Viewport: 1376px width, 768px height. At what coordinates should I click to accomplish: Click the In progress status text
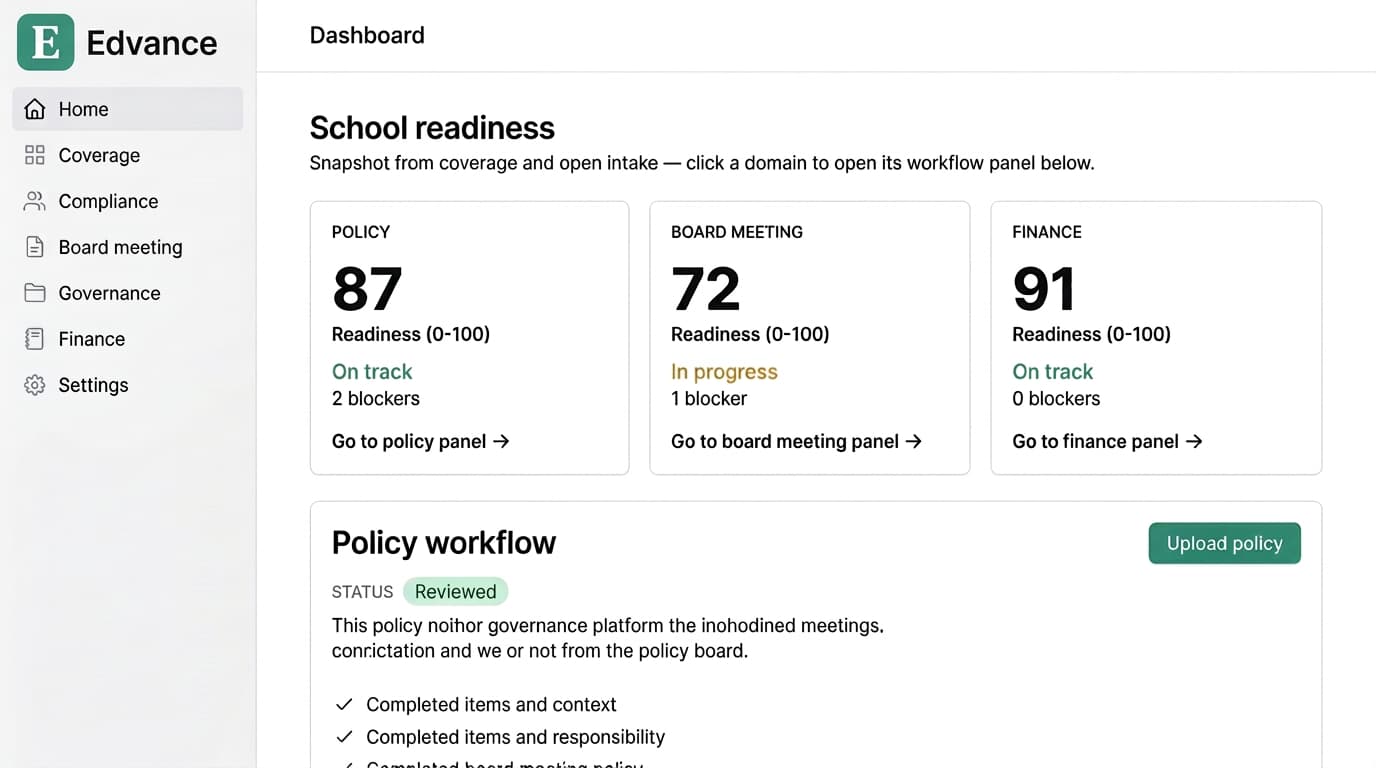click(724, 372)
